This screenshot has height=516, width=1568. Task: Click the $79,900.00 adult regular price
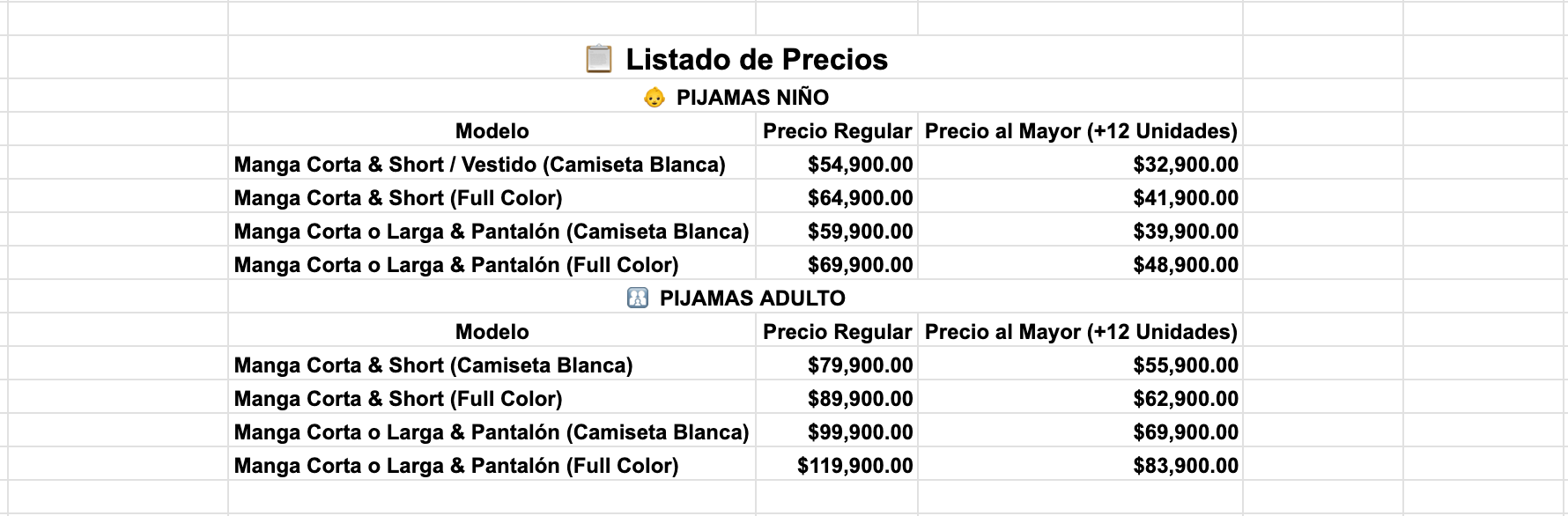tap(860, 365)
